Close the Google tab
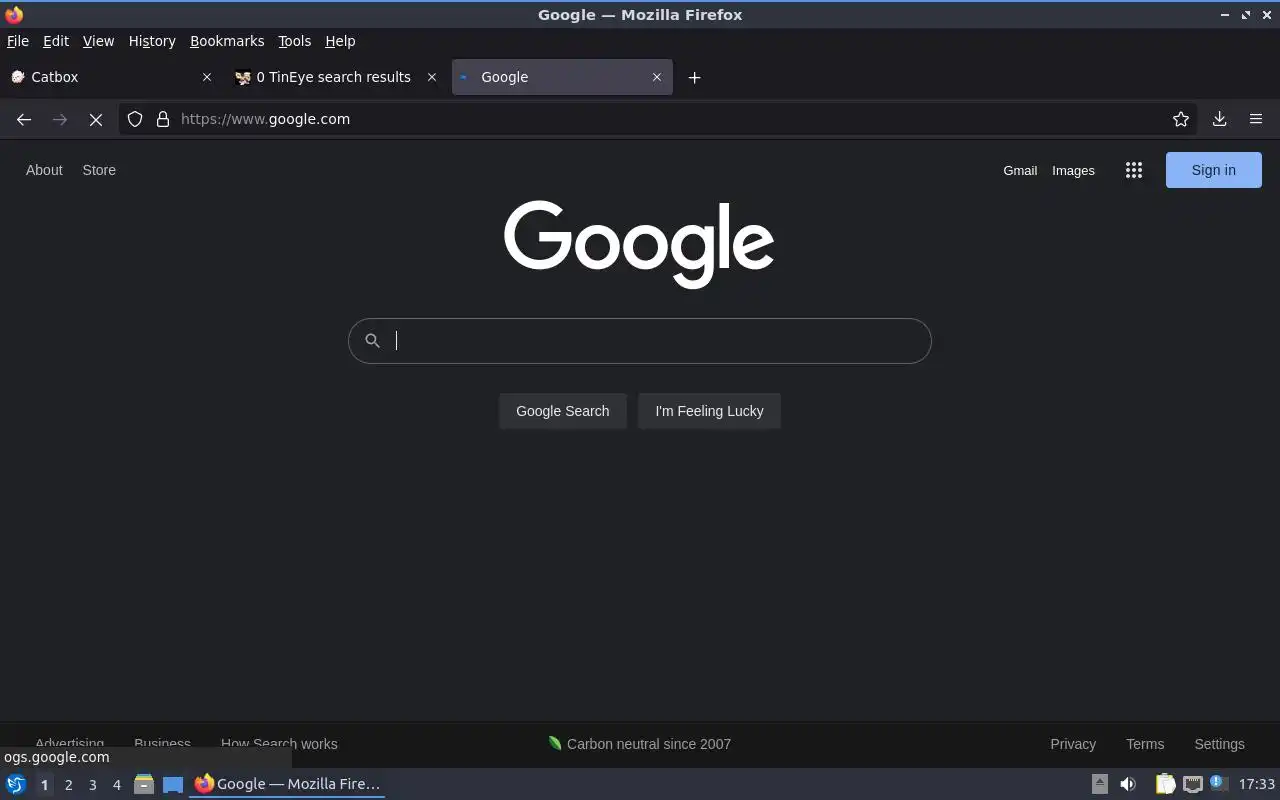This screenshot has height=800, width=1280. pyautogui.click(x=657, y=77)
